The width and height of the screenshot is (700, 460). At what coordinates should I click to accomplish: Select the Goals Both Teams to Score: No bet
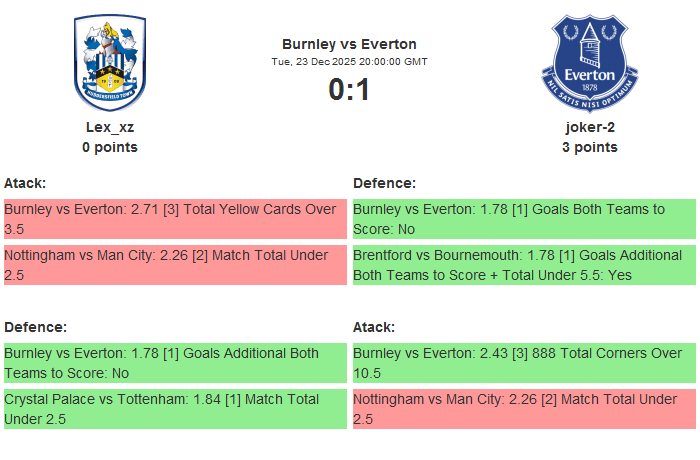click(524, 219)
